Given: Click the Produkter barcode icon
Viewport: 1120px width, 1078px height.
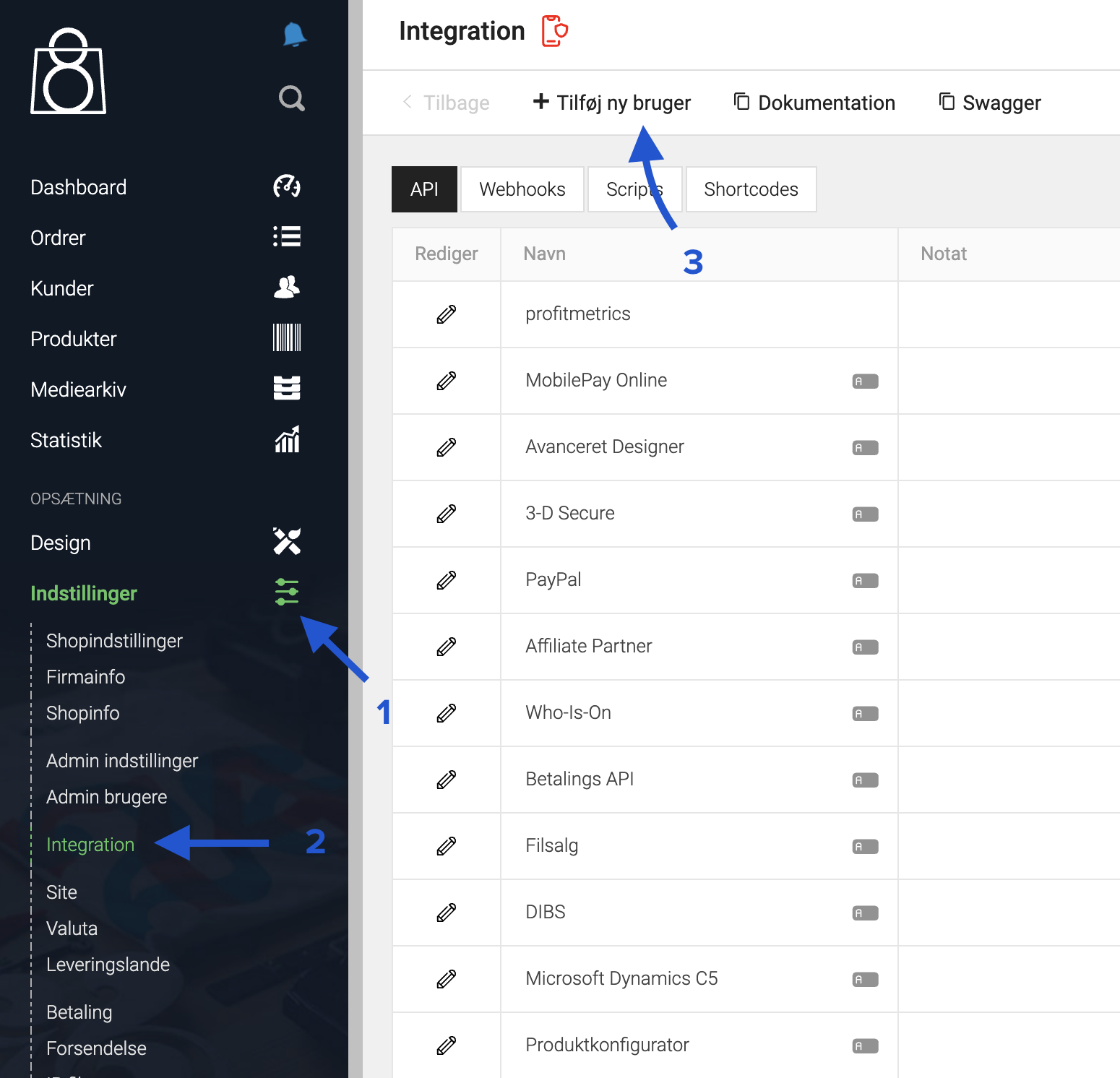Looking at the screenshot, I should 287,337.
